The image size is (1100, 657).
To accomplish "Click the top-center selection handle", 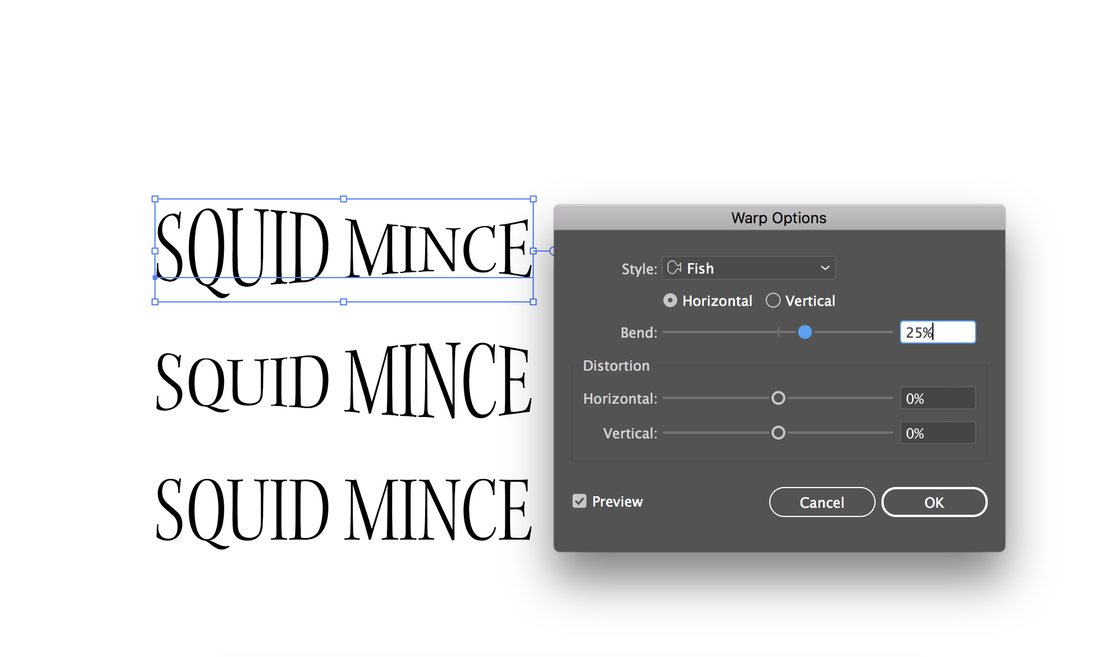I will point(343,199).
